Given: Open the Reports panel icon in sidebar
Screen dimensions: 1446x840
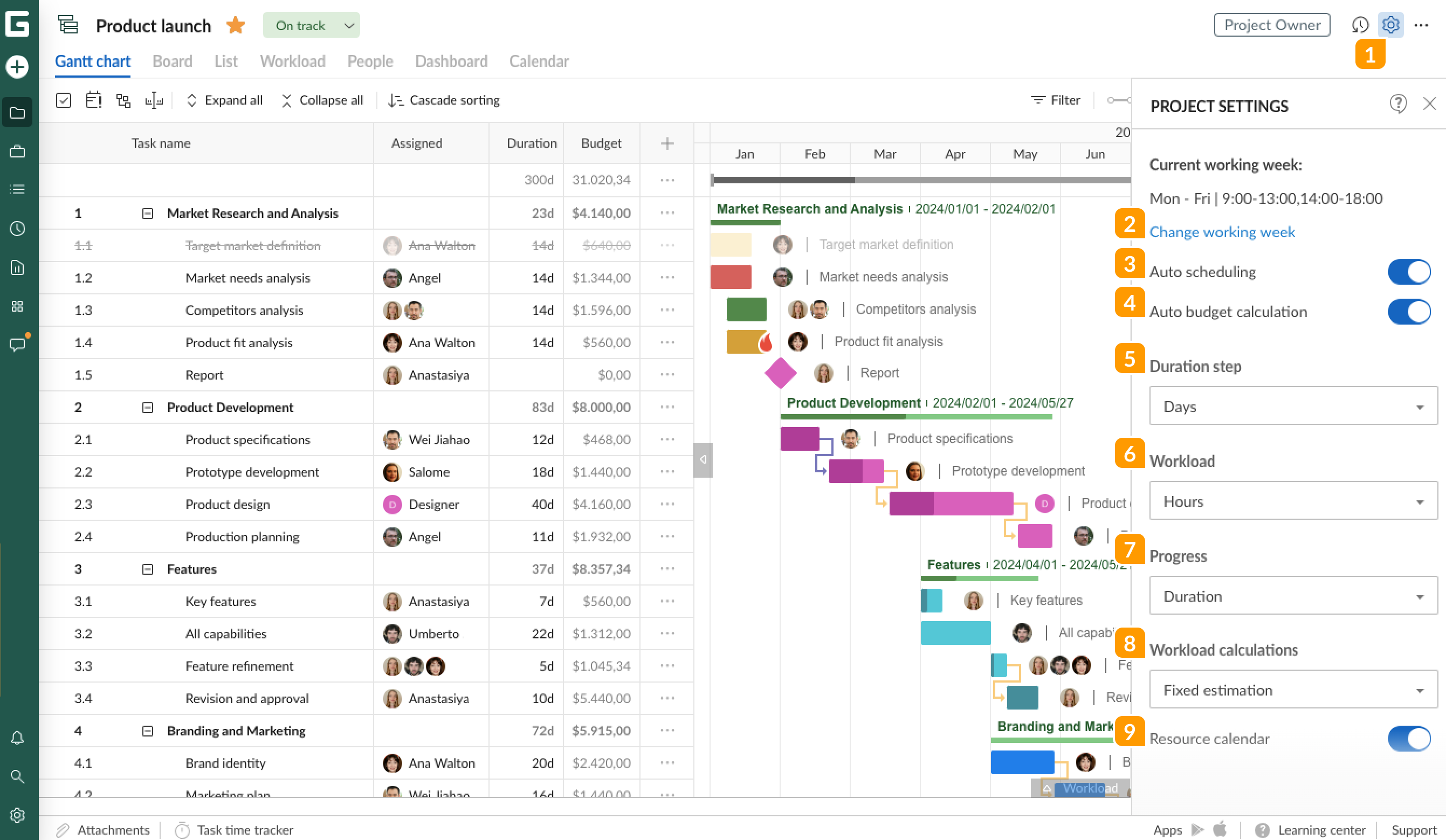Looking at the screenshot, I should pyautogui.click(x=17, y=267).
